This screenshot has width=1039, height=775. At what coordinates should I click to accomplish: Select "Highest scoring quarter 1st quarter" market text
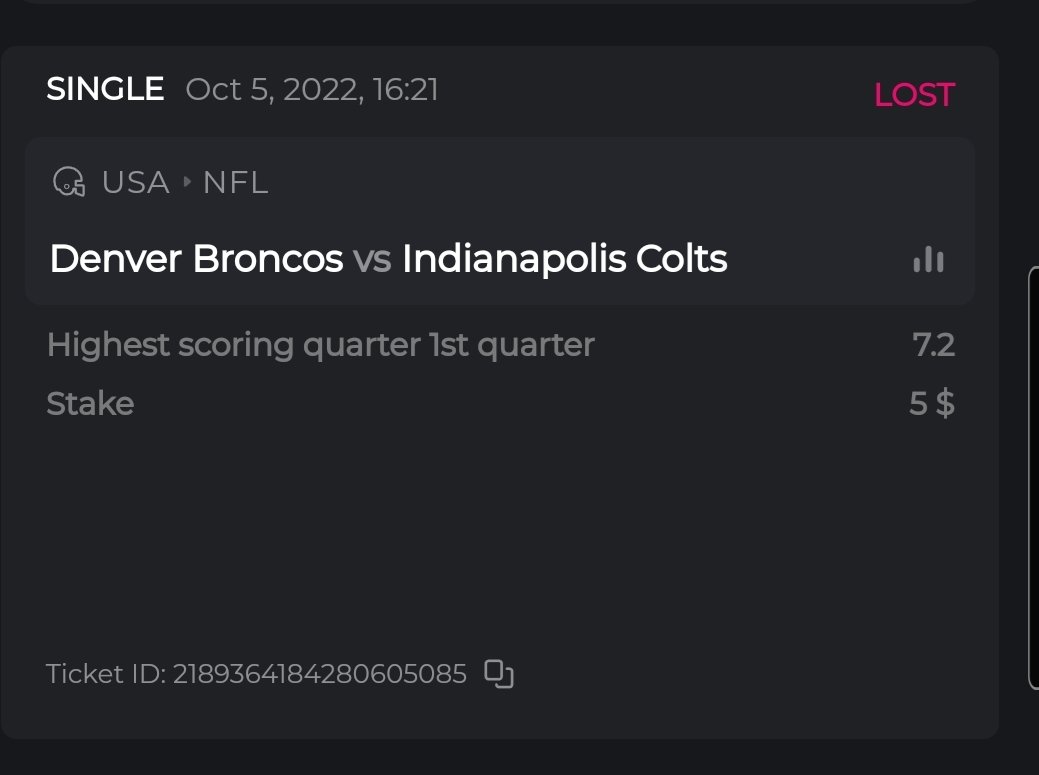click(320, 345)
